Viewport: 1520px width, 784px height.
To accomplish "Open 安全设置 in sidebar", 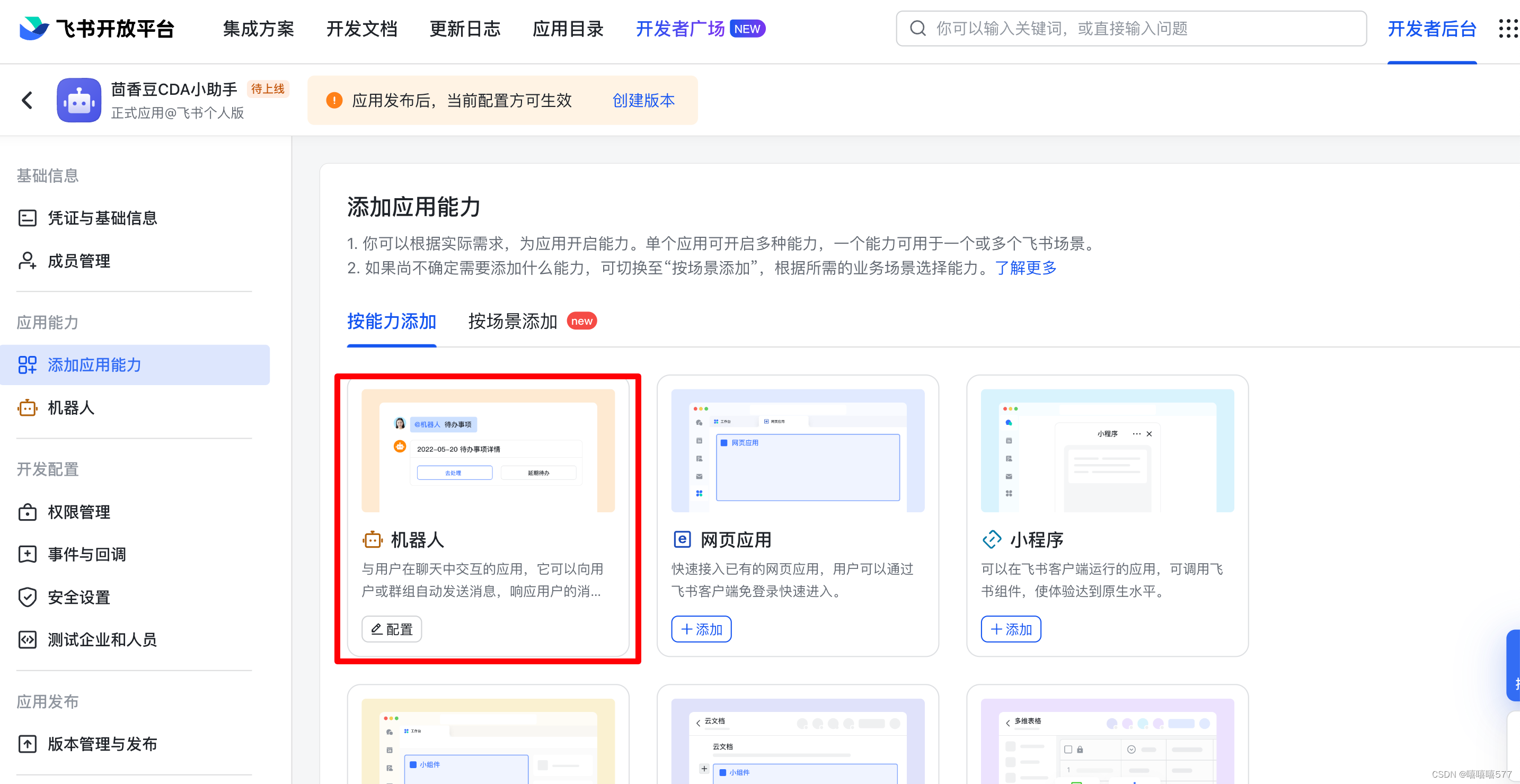I will coord(78,597).
